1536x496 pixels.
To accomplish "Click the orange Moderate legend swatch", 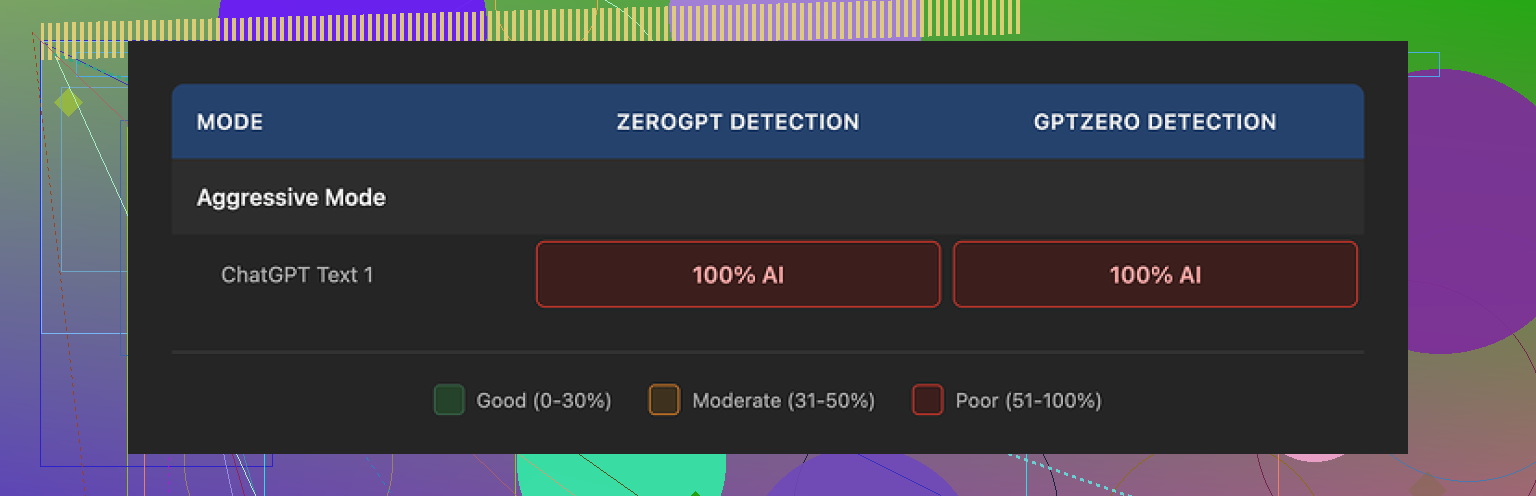I will tap(664, 400).
